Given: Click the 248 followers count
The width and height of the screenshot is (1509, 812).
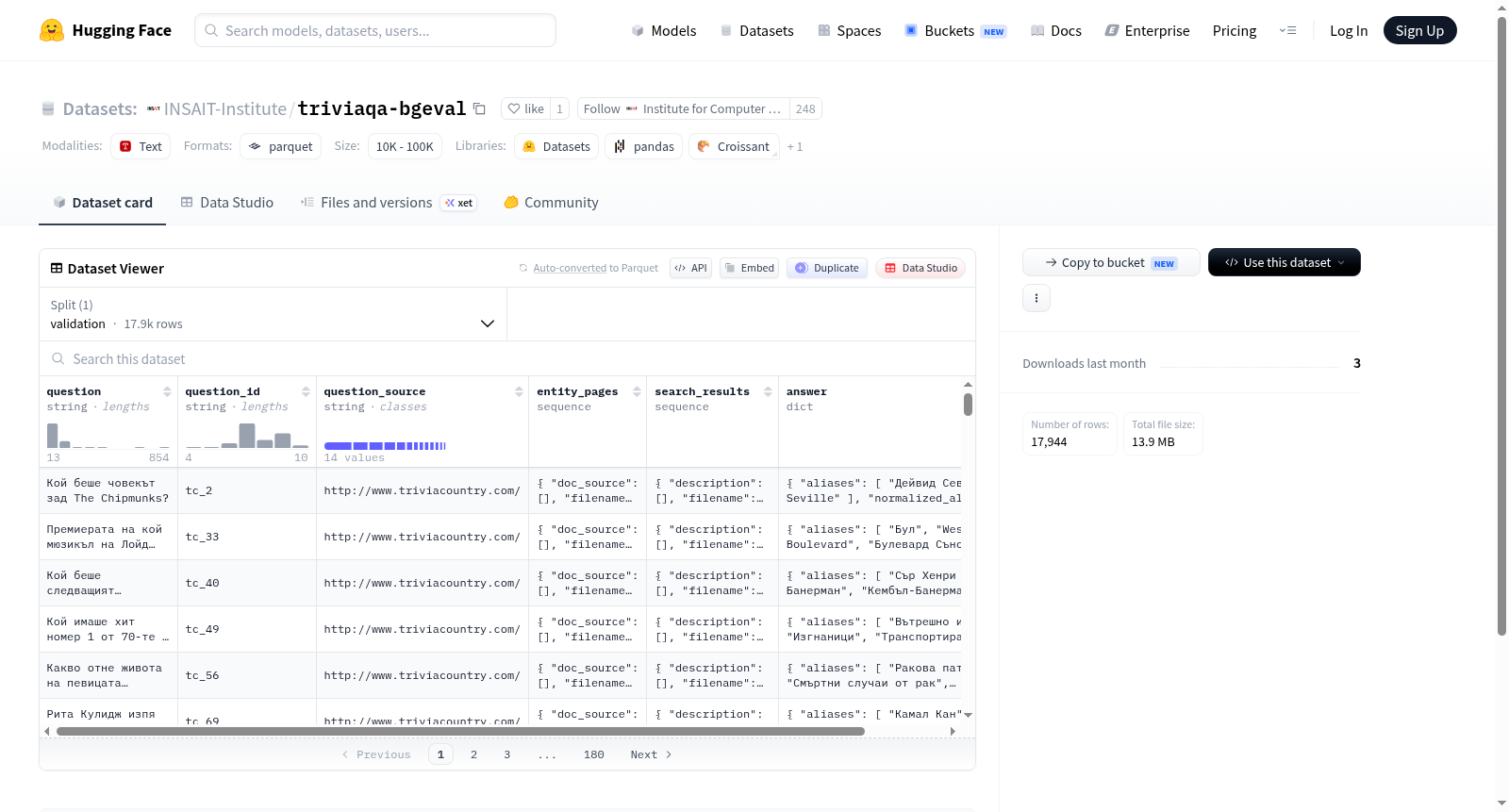Looking at the screenshot, I should coord(805,108).
